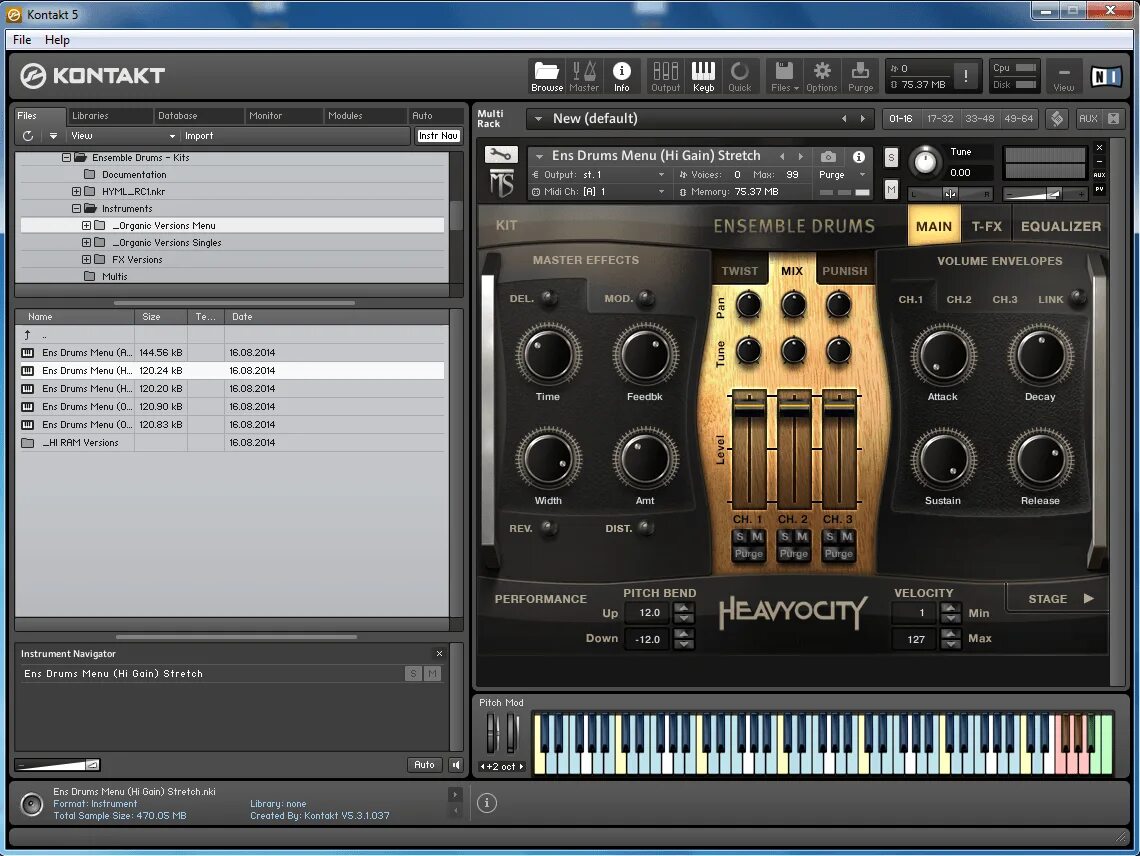This screenshot has height=856, width=1140.
Task: Mute CH. 2 in the mixer
Action: pyautogui.click(x=802, y=536)
